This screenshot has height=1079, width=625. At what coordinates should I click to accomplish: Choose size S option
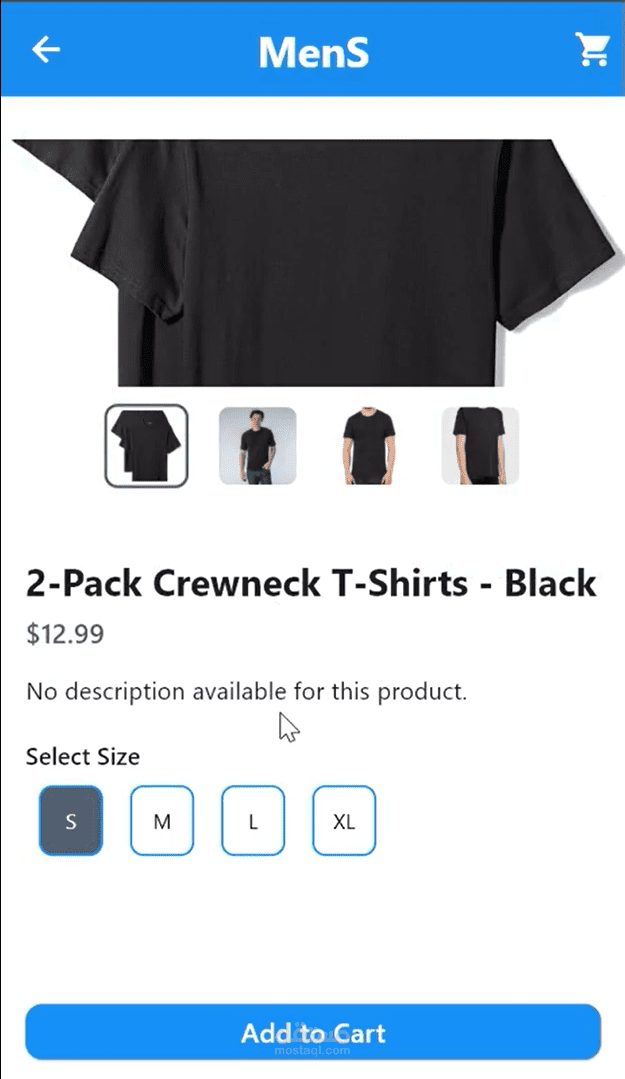(x=71, y=821)
